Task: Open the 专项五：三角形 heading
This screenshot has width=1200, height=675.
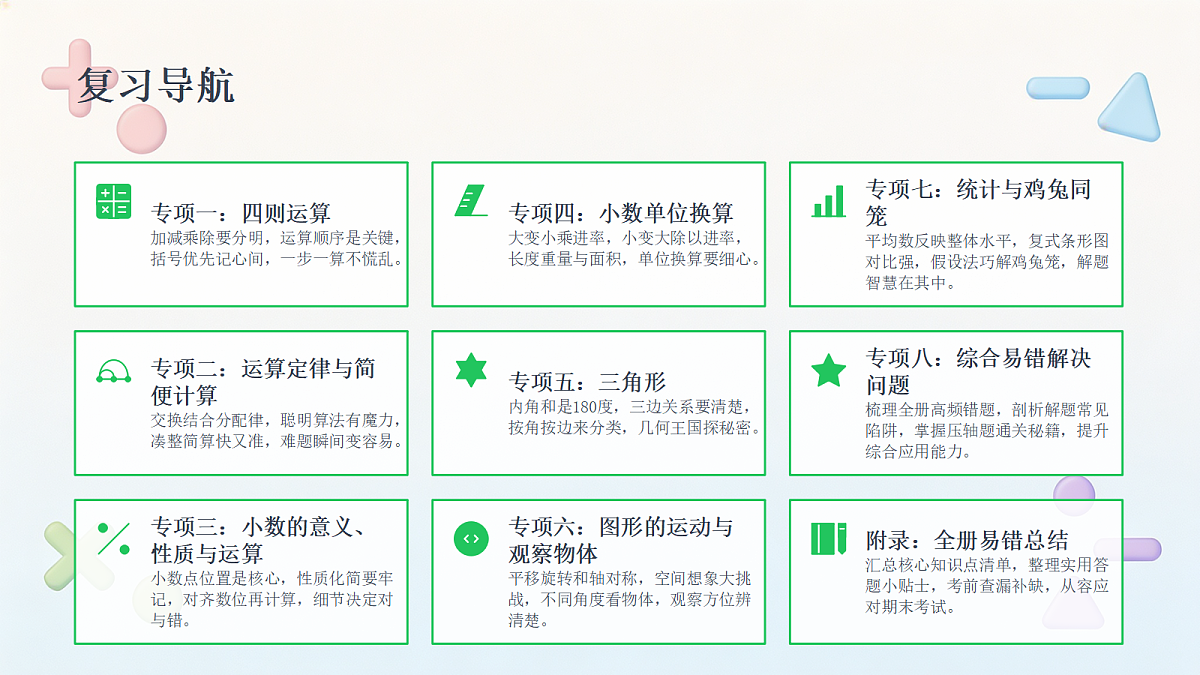Action: [587, 382]
